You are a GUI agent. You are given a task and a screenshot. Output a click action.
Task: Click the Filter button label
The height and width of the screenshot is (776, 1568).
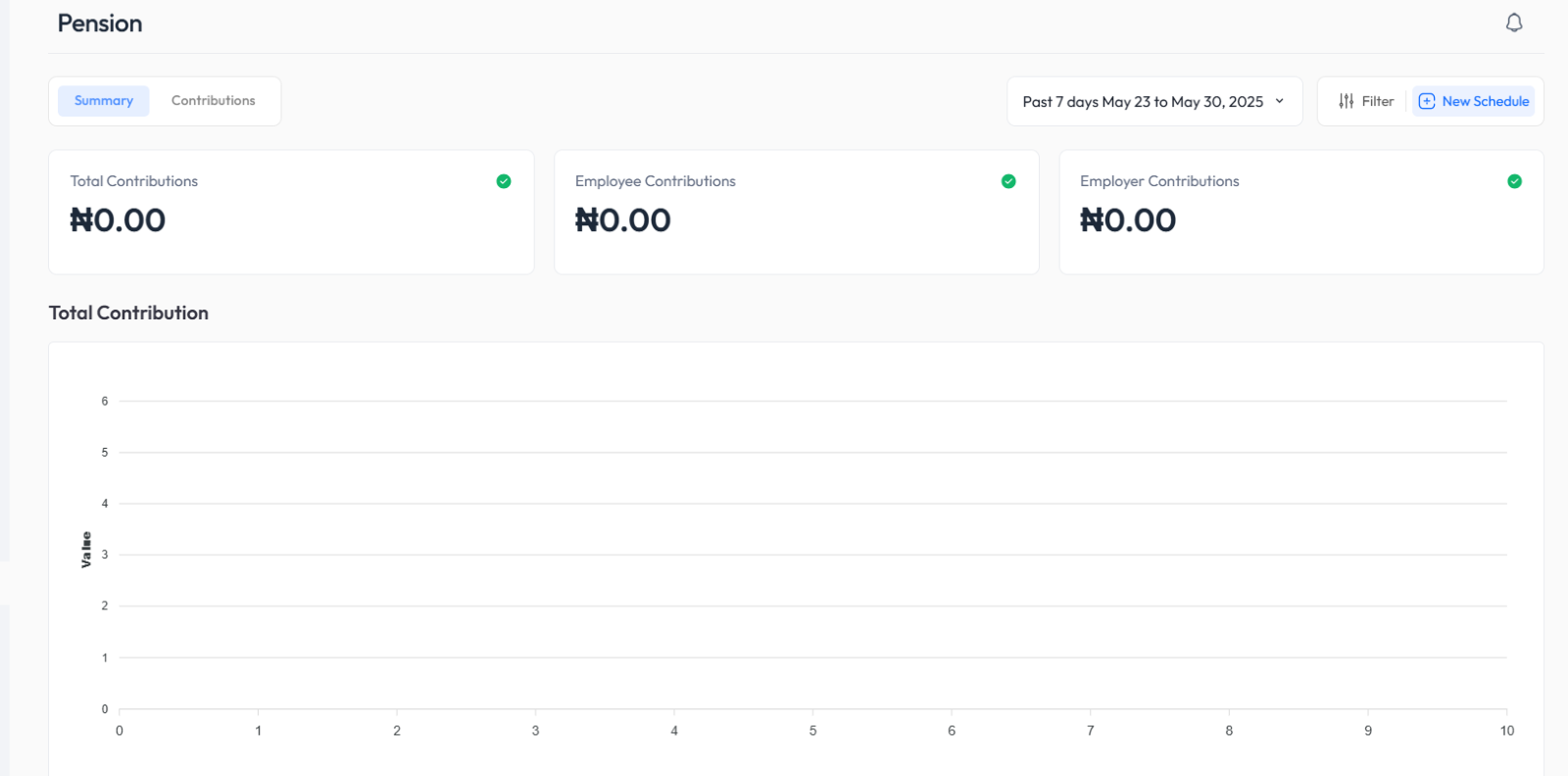[1377, 101]
